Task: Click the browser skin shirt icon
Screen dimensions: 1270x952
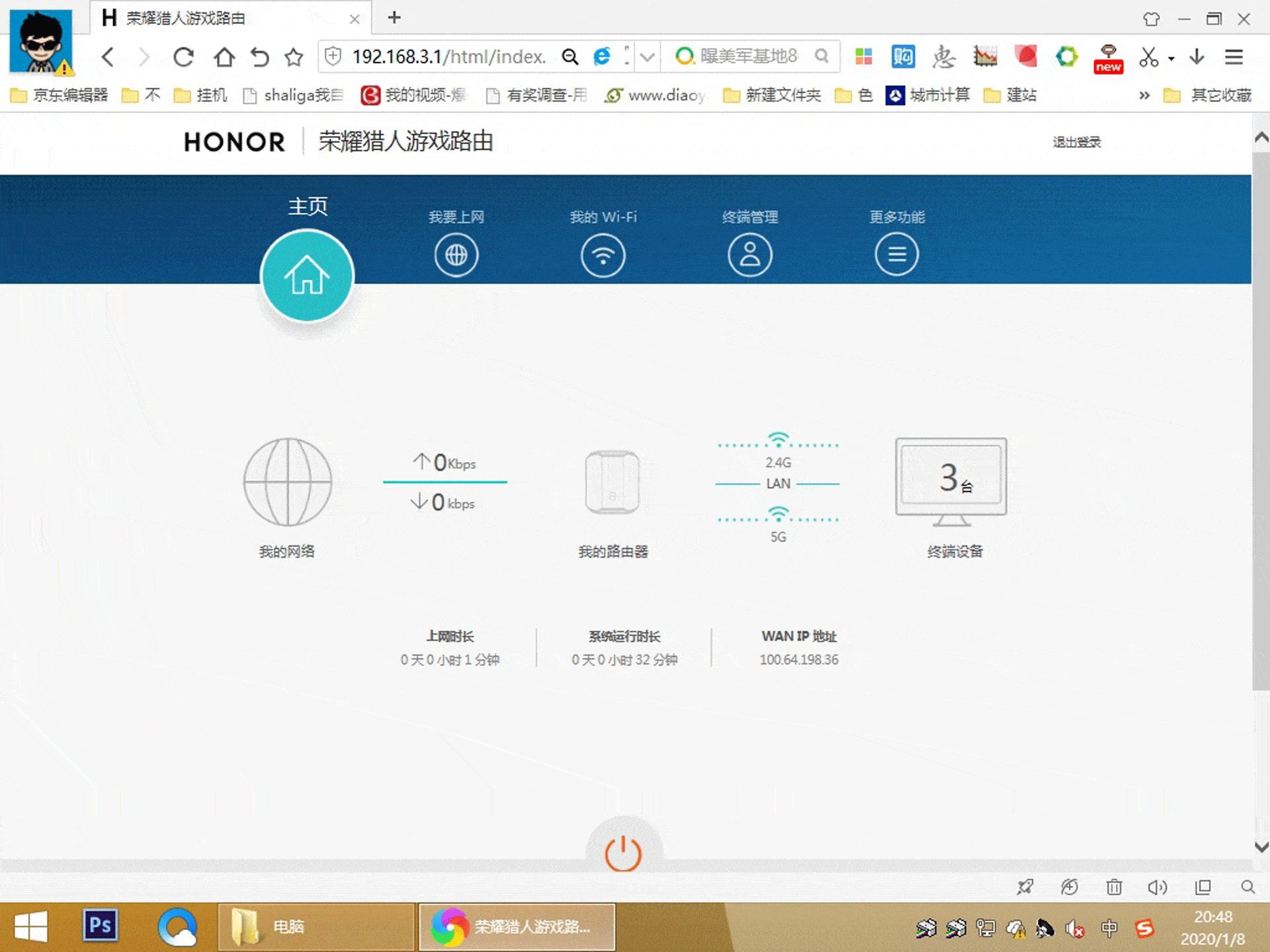Action: pos(1152,19)
